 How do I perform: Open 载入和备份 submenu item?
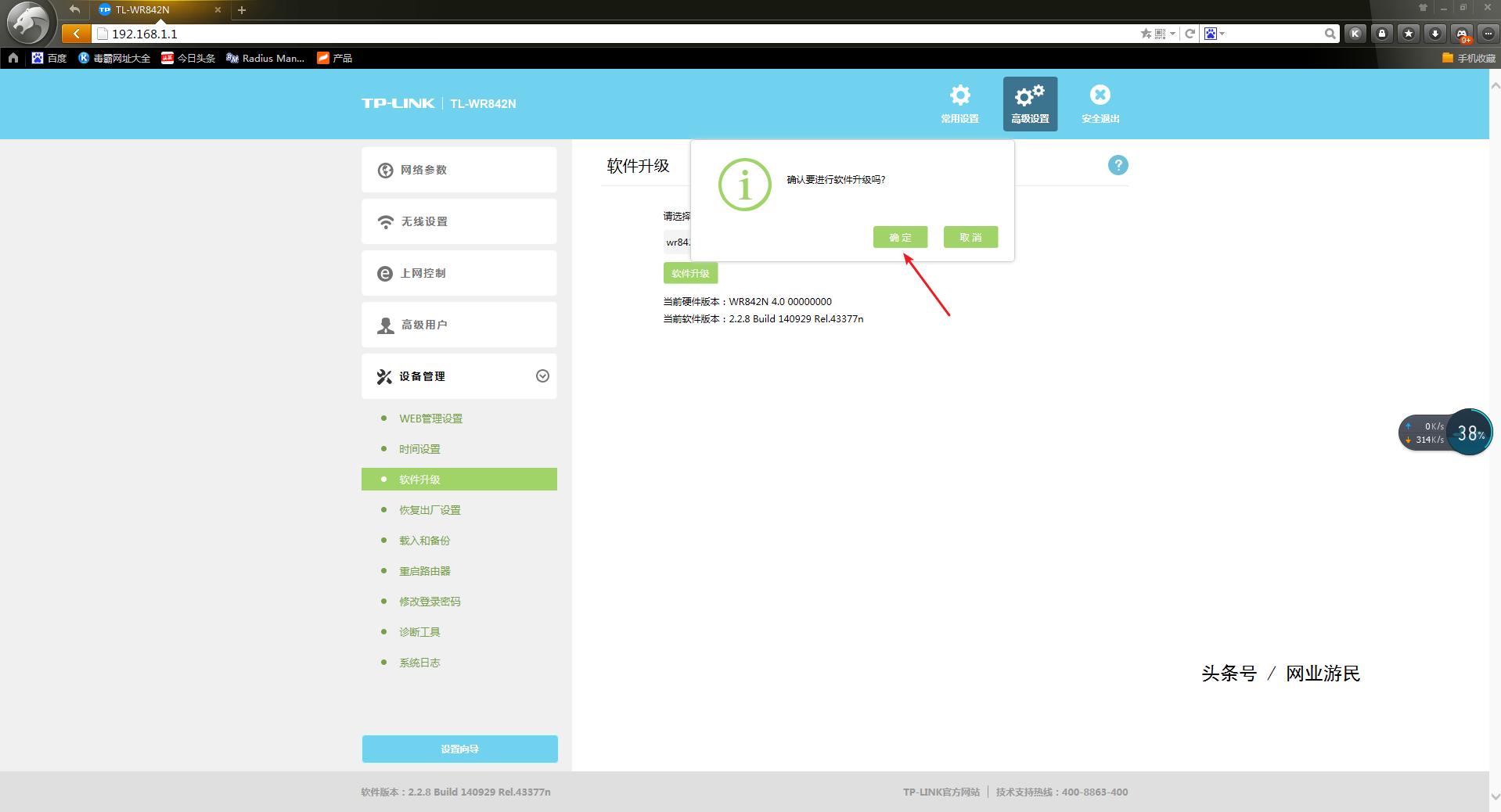425,541
